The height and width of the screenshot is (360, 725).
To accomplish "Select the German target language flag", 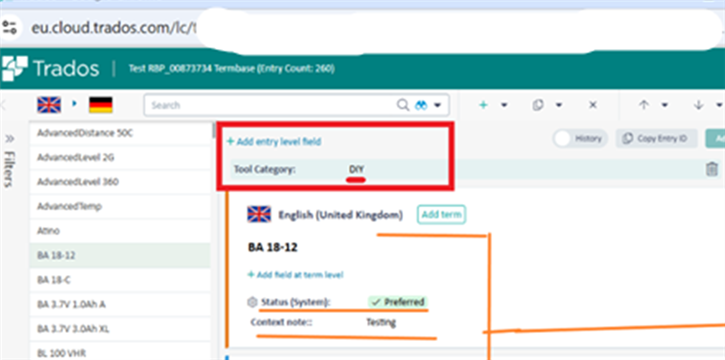I will tap(101, 105).
